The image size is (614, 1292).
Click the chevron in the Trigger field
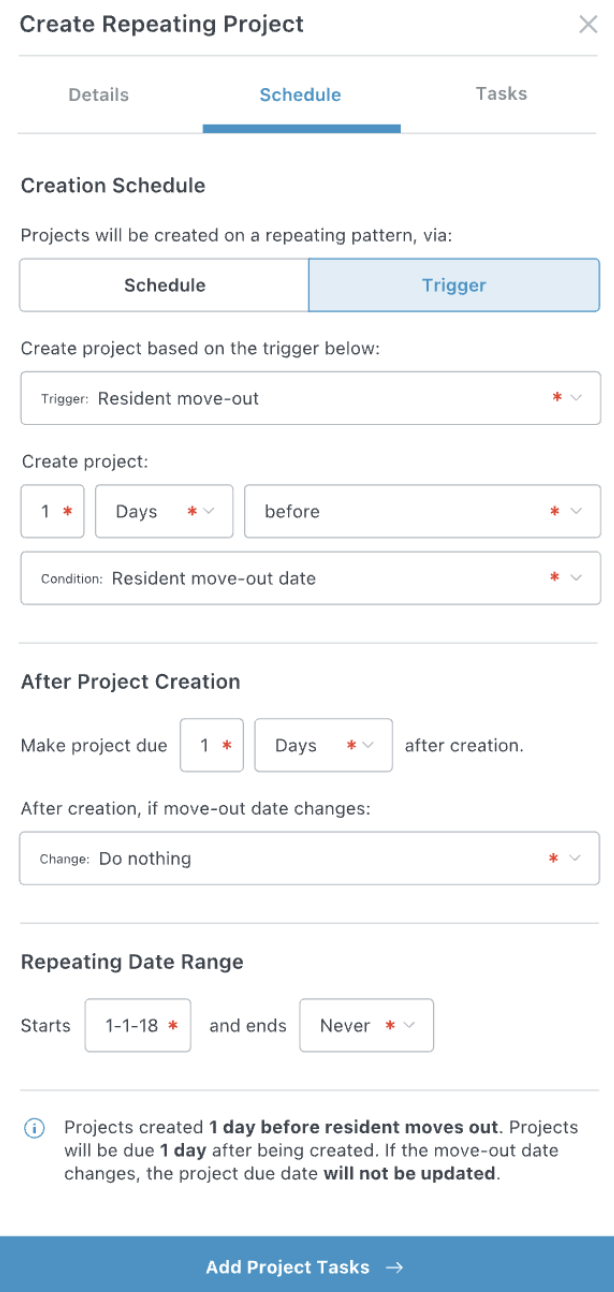tap(576, 398)
